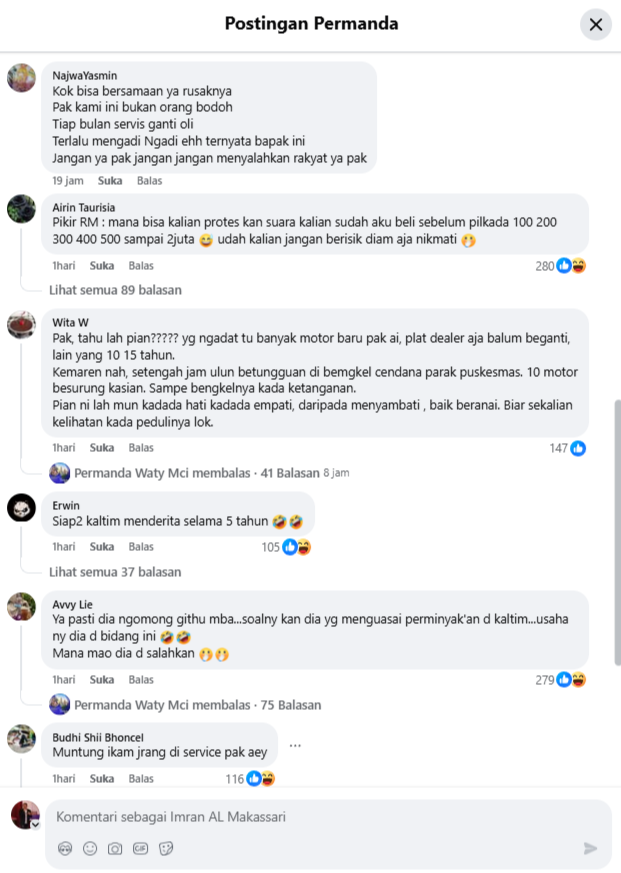Click the send arrow icon

pyautogui.click(x=590, y=848)
